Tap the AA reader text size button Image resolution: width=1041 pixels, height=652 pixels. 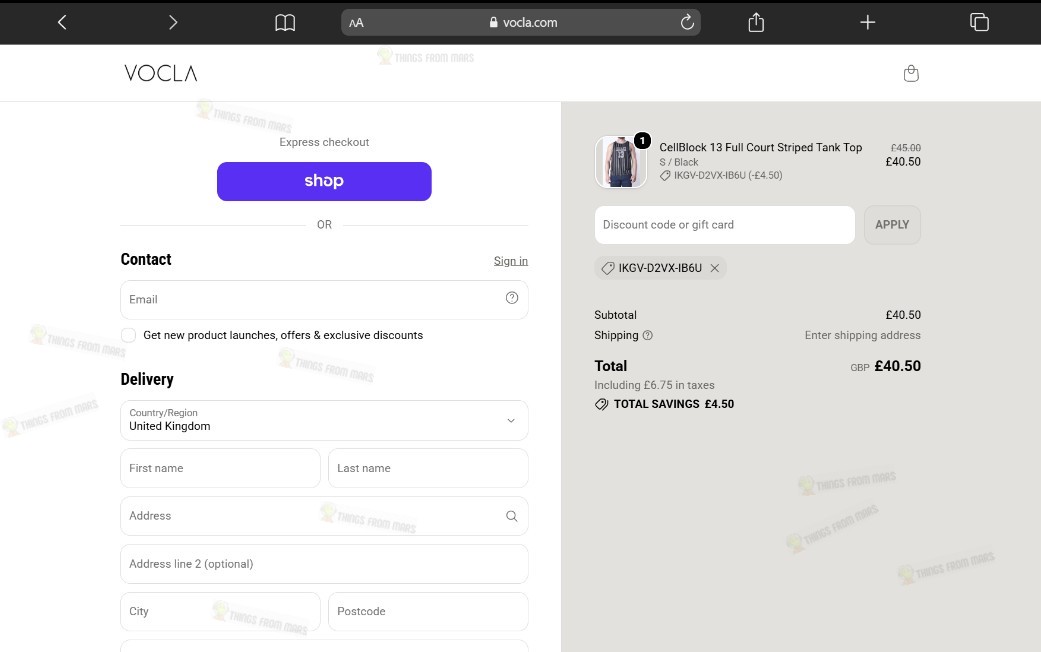(x=357, y=23)
